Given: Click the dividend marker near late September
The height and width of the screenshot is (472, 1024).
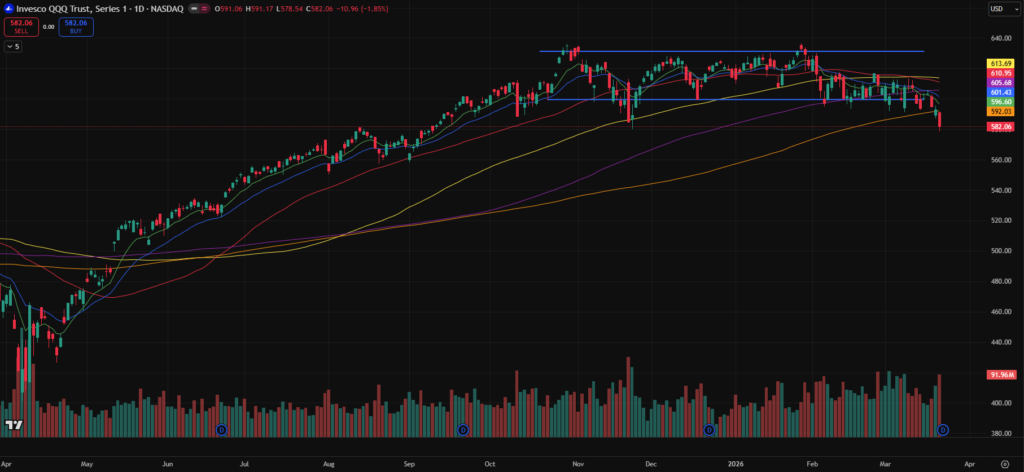Looking at the screenshot, I should point(463,430).
